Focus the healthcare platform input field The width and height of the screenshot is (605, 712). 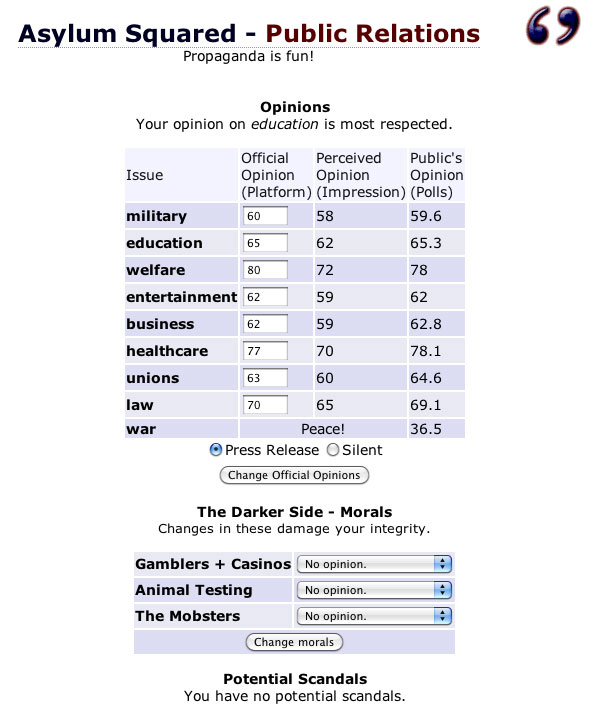click(x=265, y=351)
